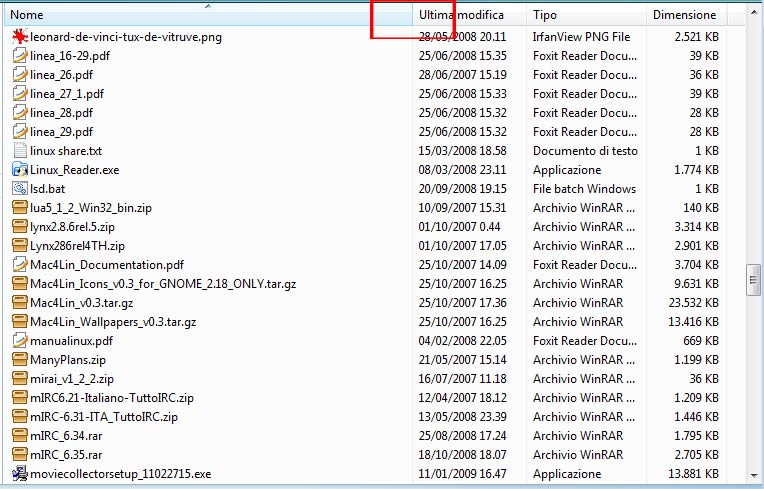Click the PDF icon of Mac4Lin_Documentation.pdf
764x489 pixels.
(20, 264)
